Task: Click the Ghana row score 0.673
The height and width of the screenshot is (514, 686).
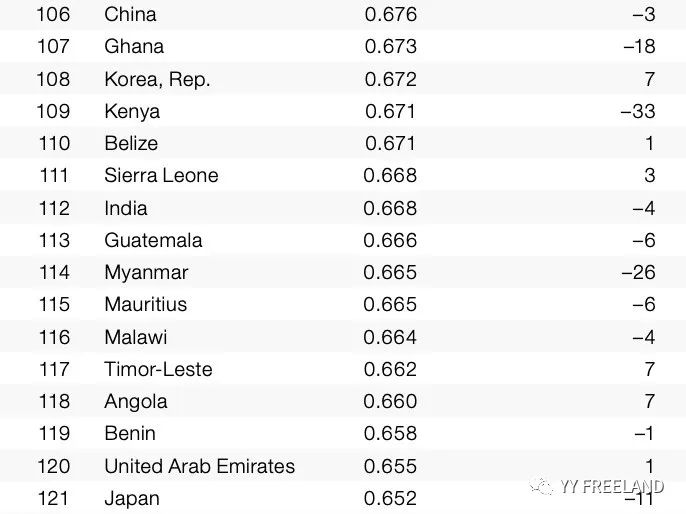Action: coord(391,46)
